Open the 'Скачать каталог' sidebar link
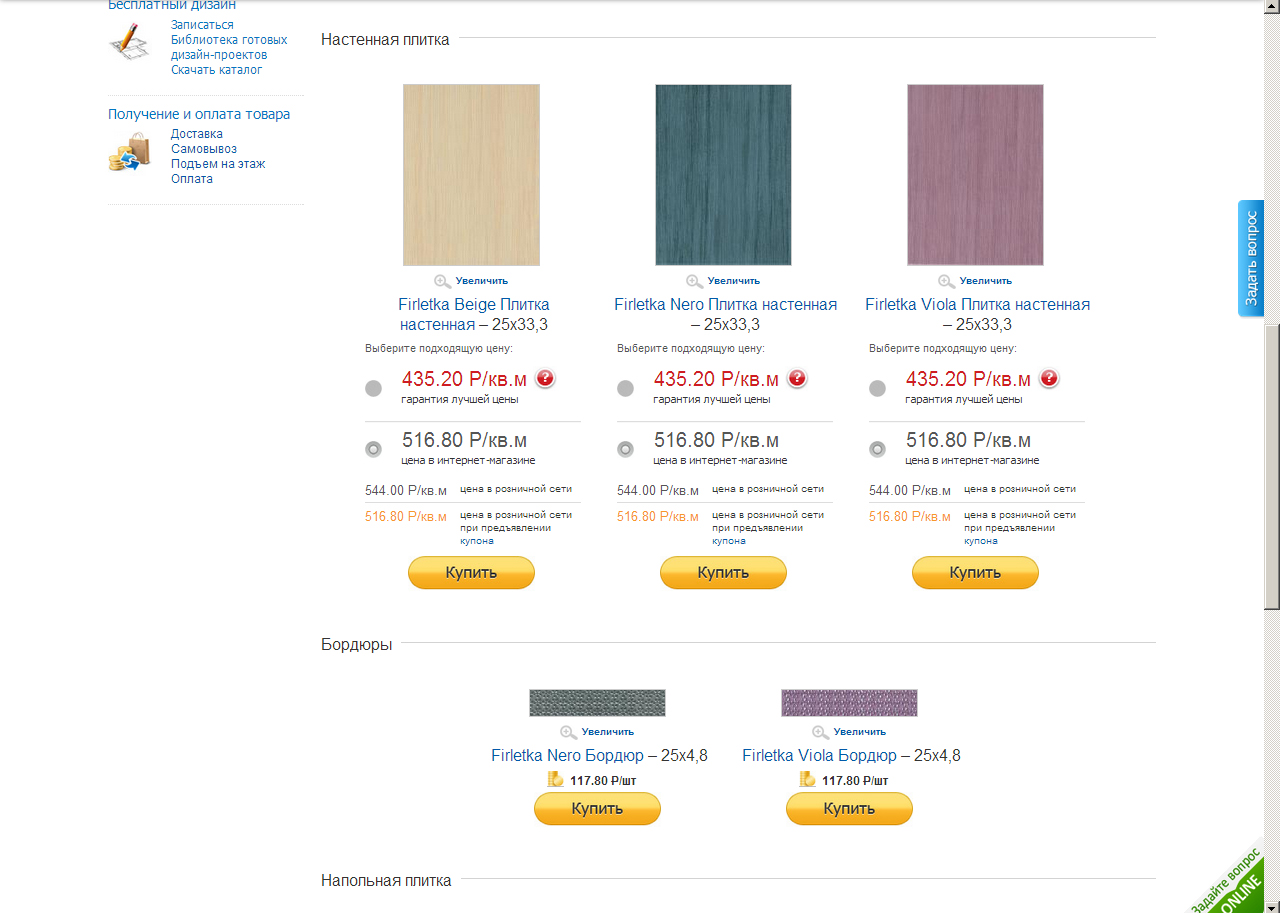Screen dimensions: 1280x913 coord(217,70)
